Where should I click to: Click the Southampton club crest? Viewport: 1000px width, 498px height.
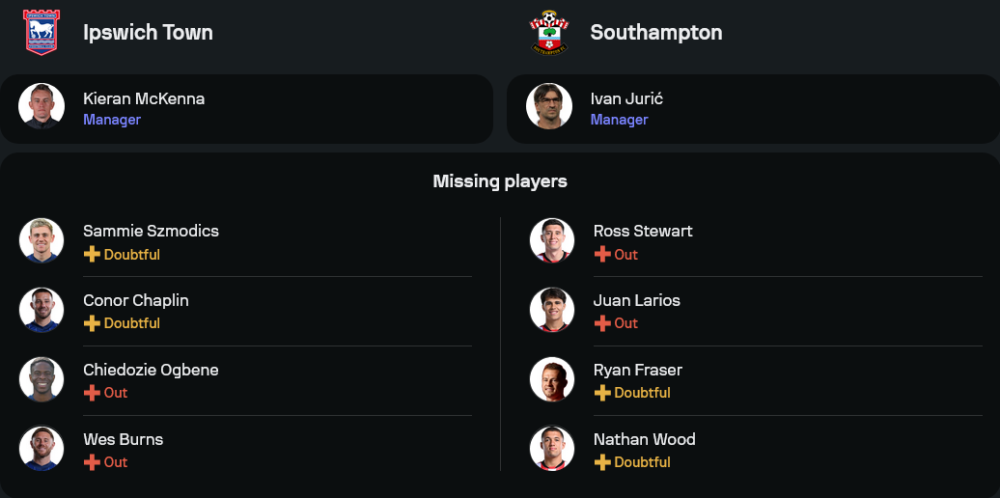(x=549, y=32)
